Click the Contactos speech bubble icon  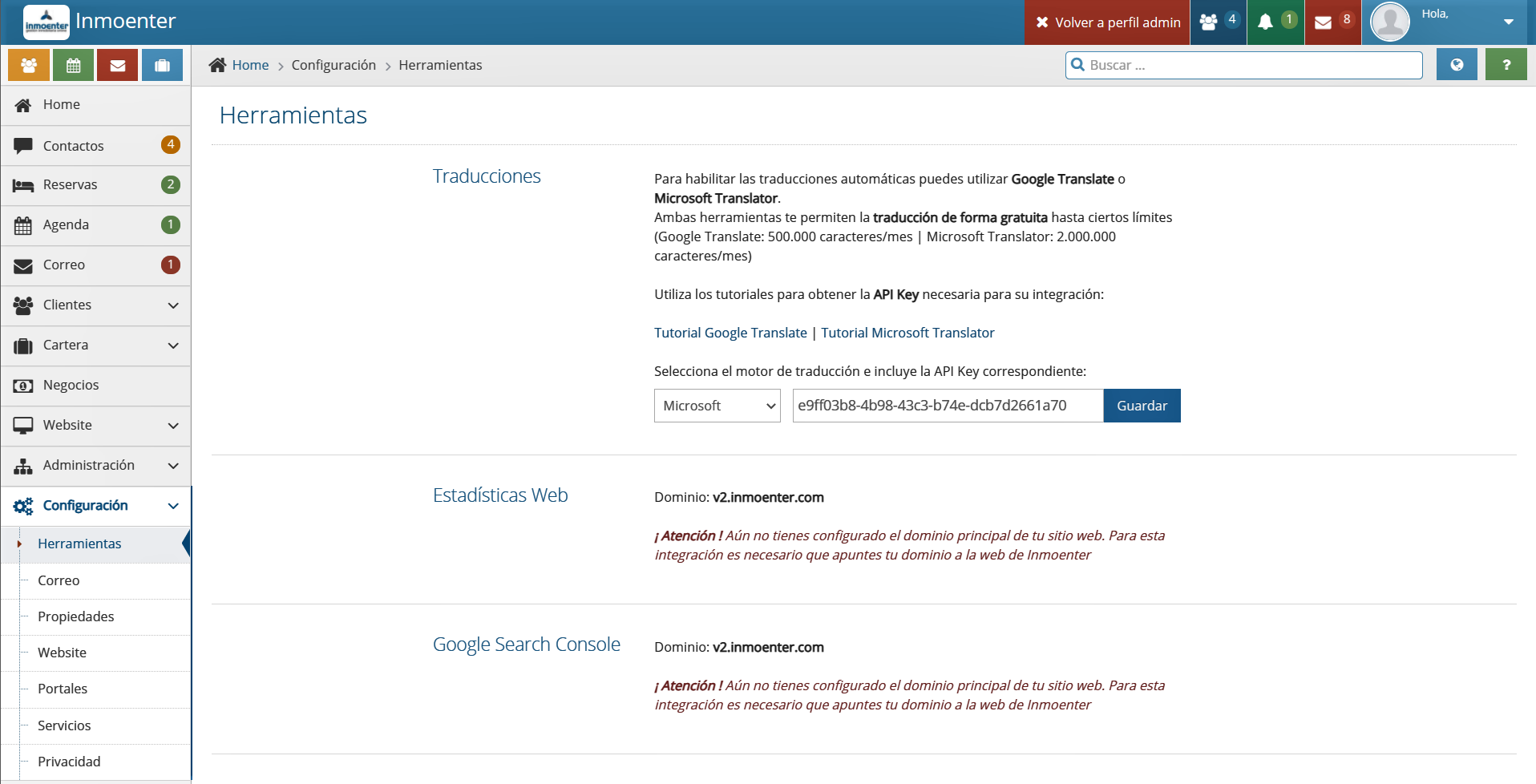23,146
